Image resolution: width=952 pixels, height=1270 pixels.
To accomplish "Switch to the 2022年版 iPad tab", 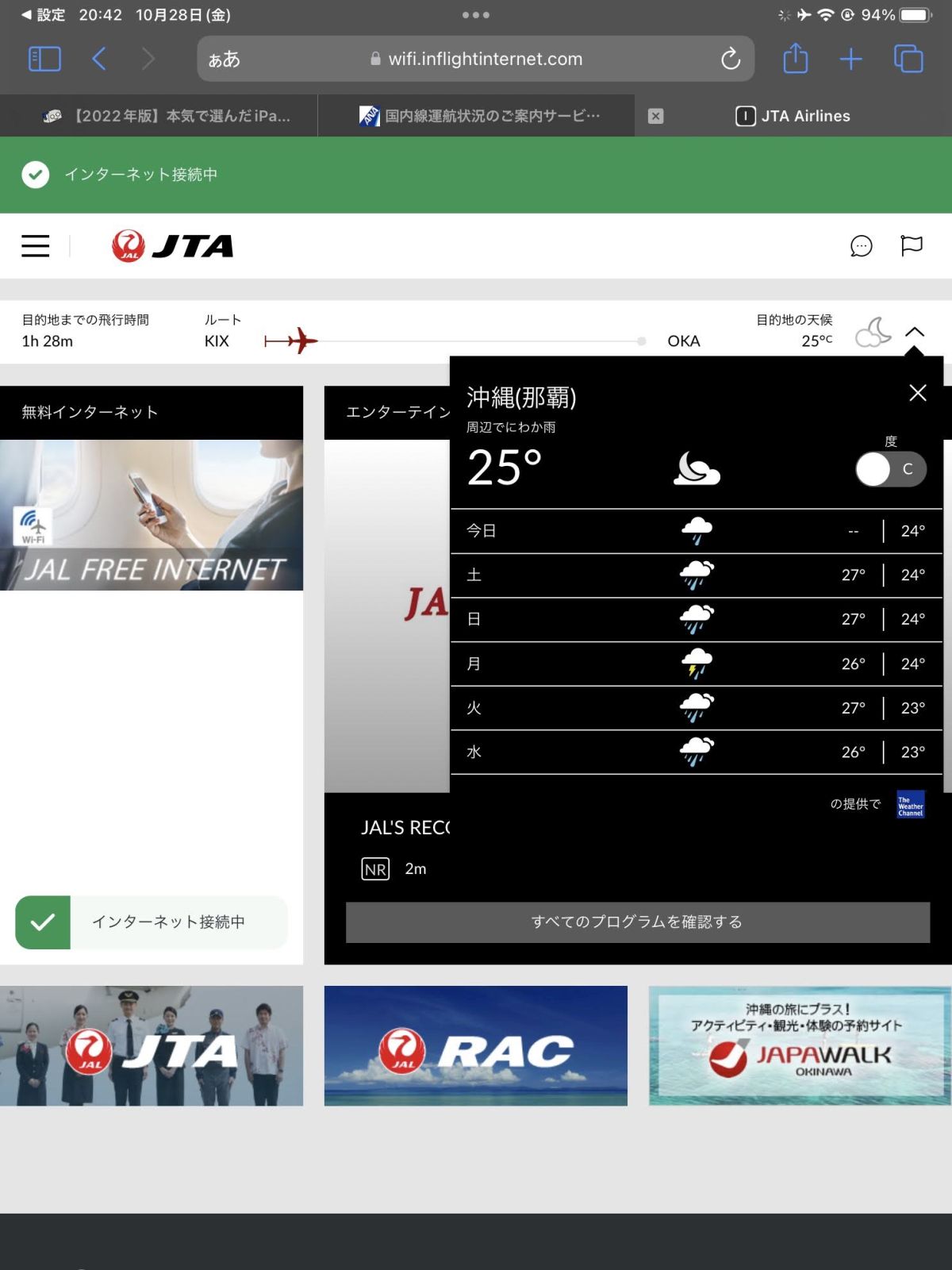I will [159, 116].
